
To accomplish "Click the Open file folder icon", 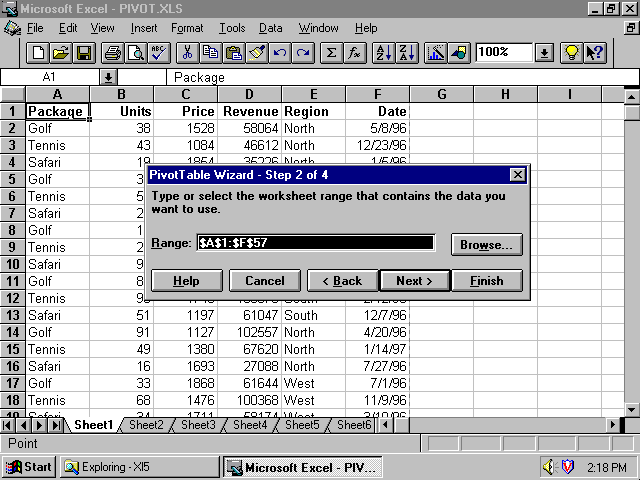I will point(61,53).
